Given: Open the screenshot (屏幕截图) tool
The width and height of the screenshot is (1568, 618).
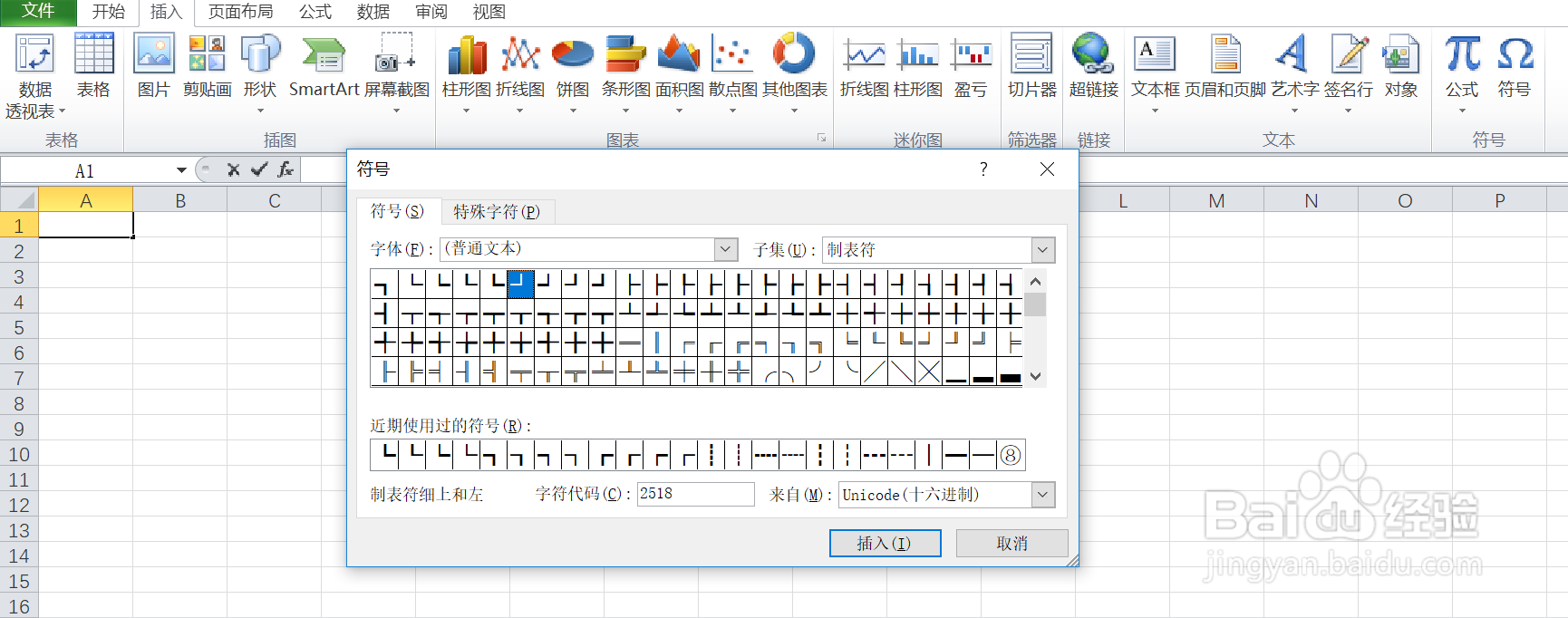Looking at the screenshot, I should [396, 74].
